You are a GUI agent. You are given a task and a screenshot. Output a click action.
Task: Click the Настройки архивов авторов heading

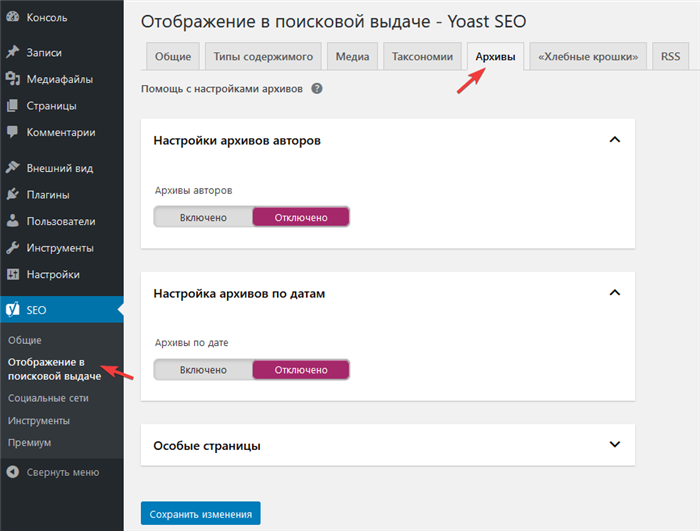click(237, 140)
